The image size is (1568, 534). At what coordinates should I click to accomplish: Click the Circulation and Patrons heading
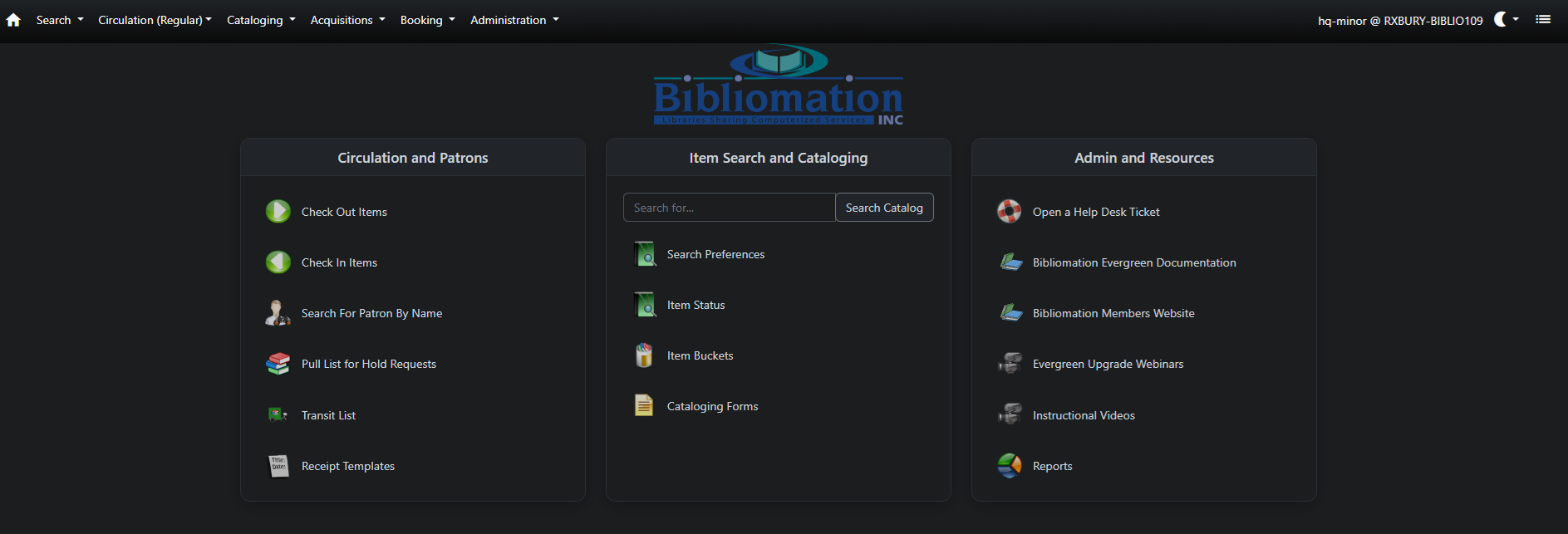412,158
